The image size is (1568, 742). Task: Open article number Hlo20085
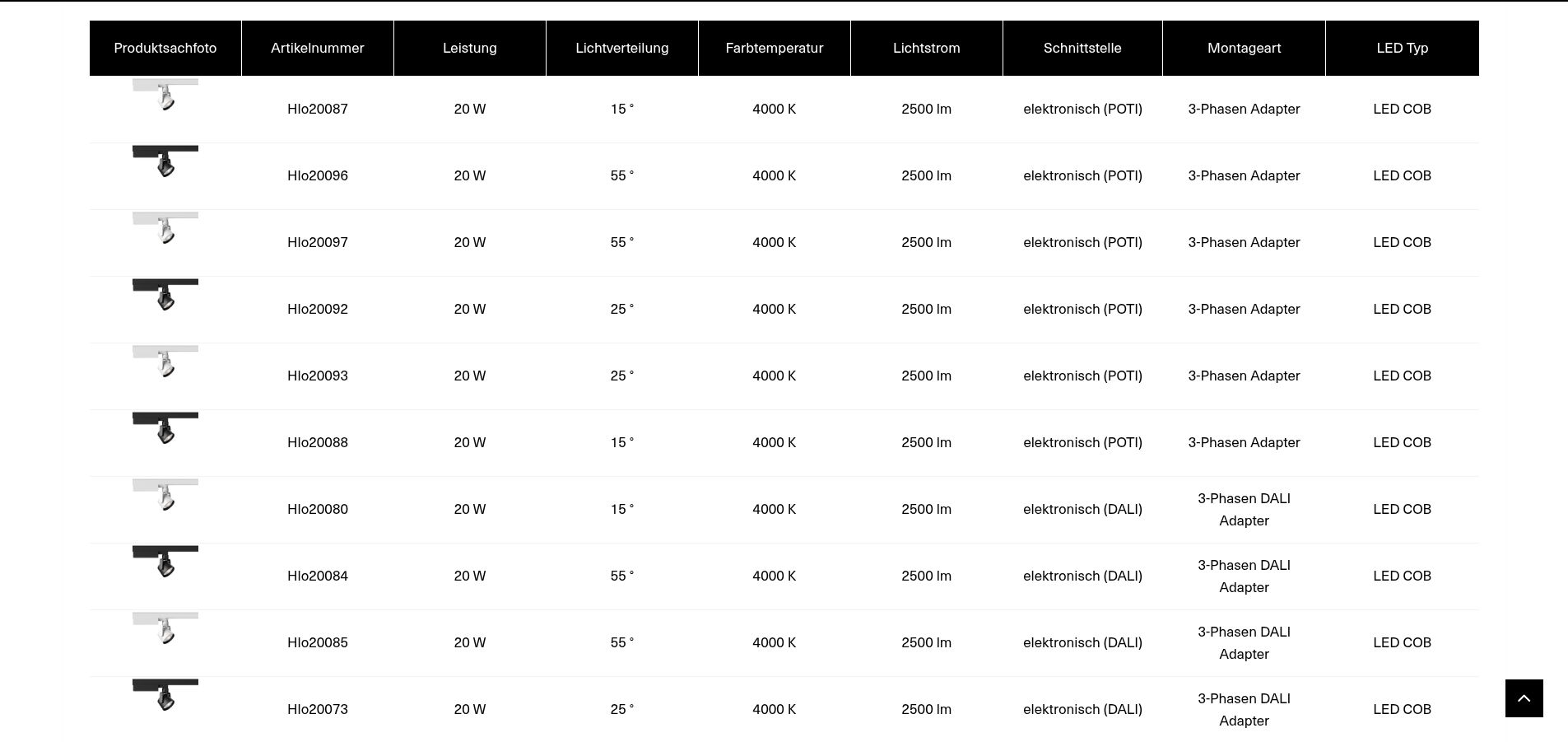318,642
